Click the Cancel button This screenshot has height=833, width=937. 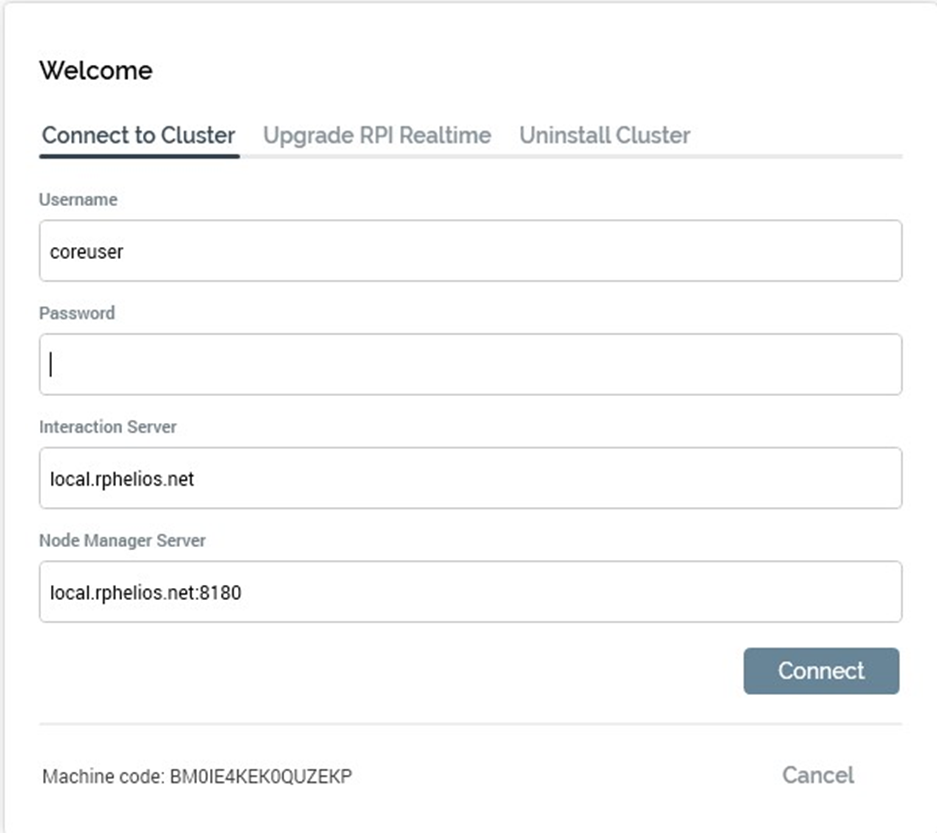pyautogui.click(x=818, y=775)
